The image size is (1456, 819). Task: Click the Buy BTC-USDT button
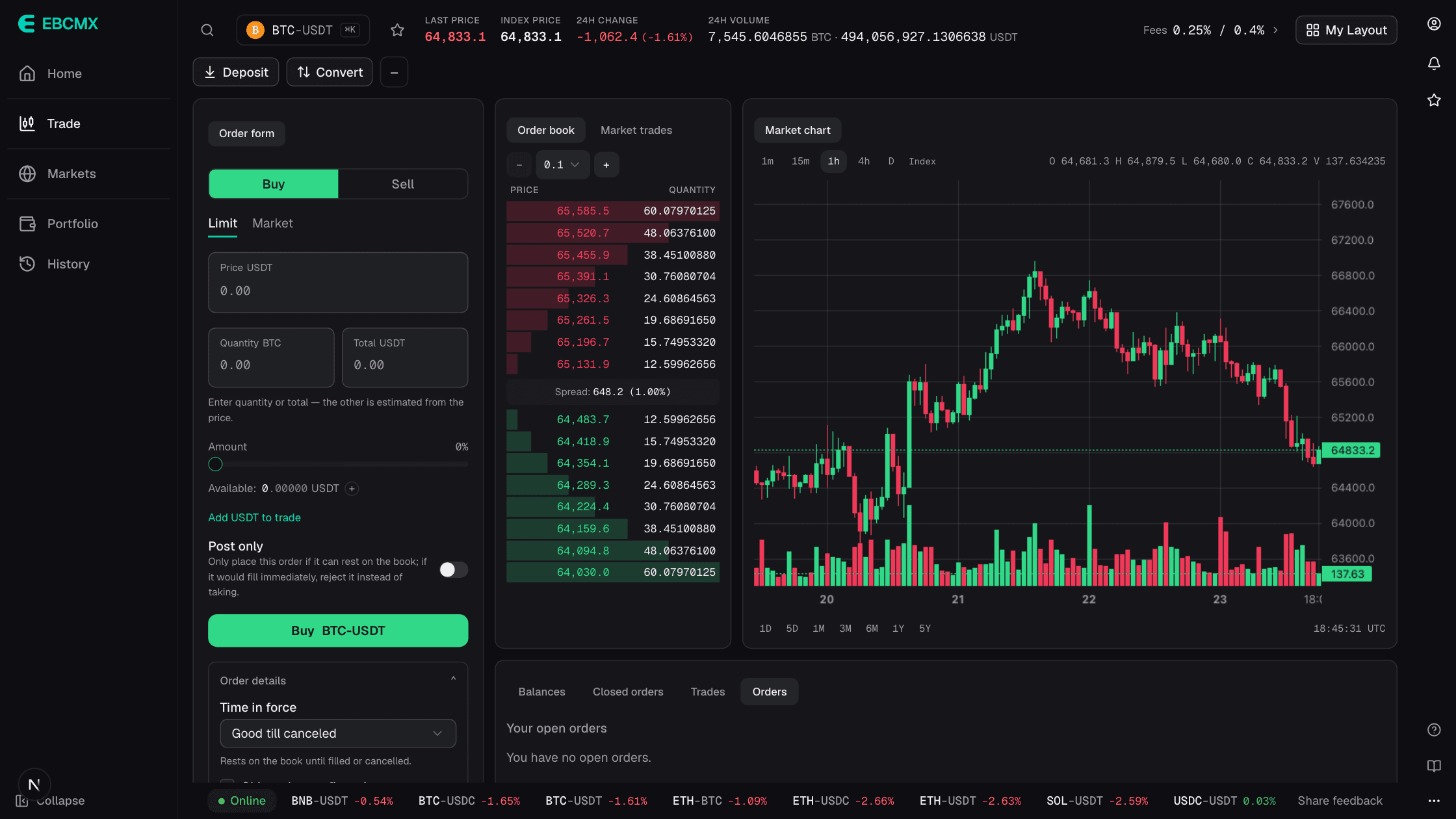click(338, 630)
